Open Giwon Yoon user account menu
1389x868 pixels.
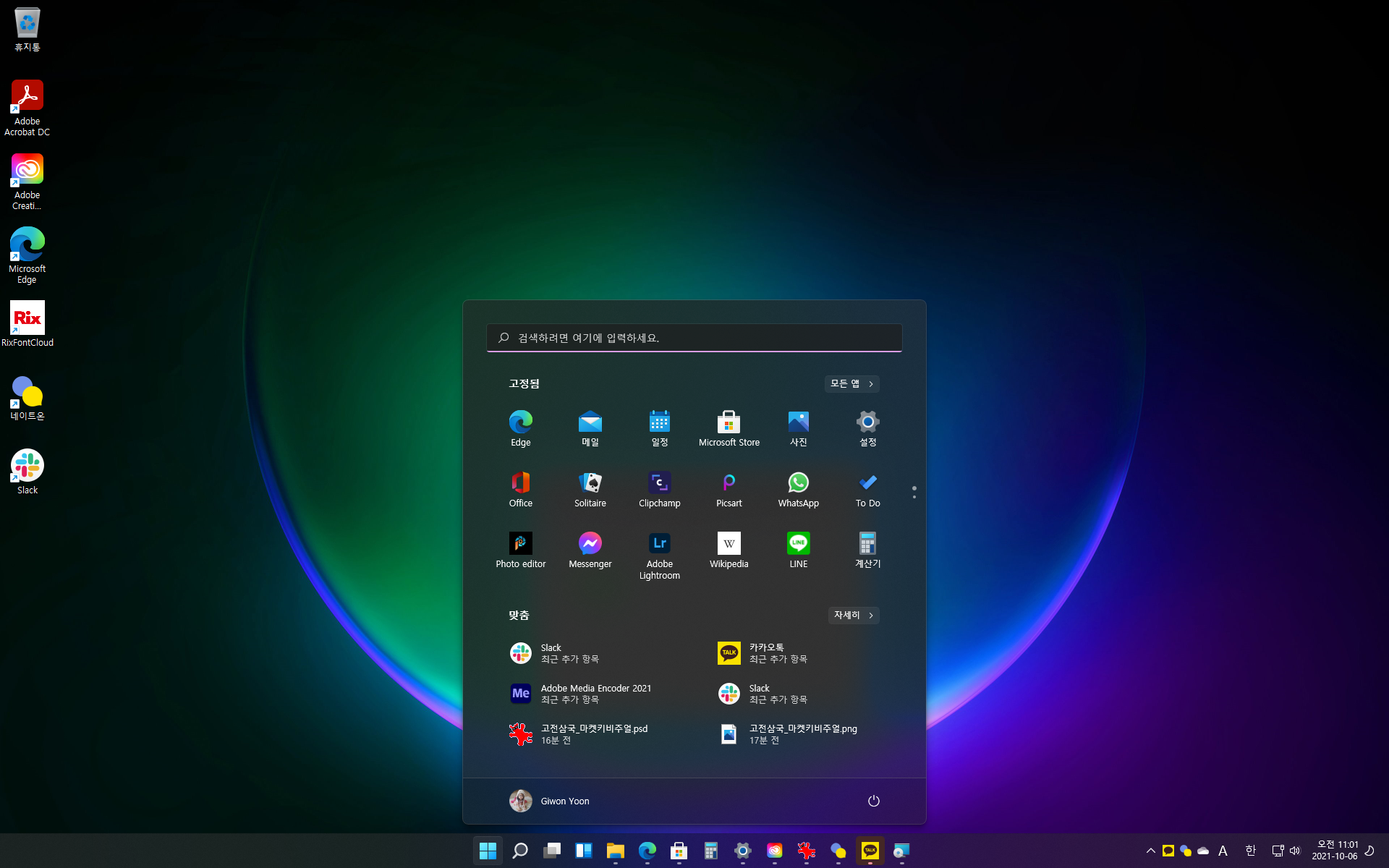tap(549, 801)
